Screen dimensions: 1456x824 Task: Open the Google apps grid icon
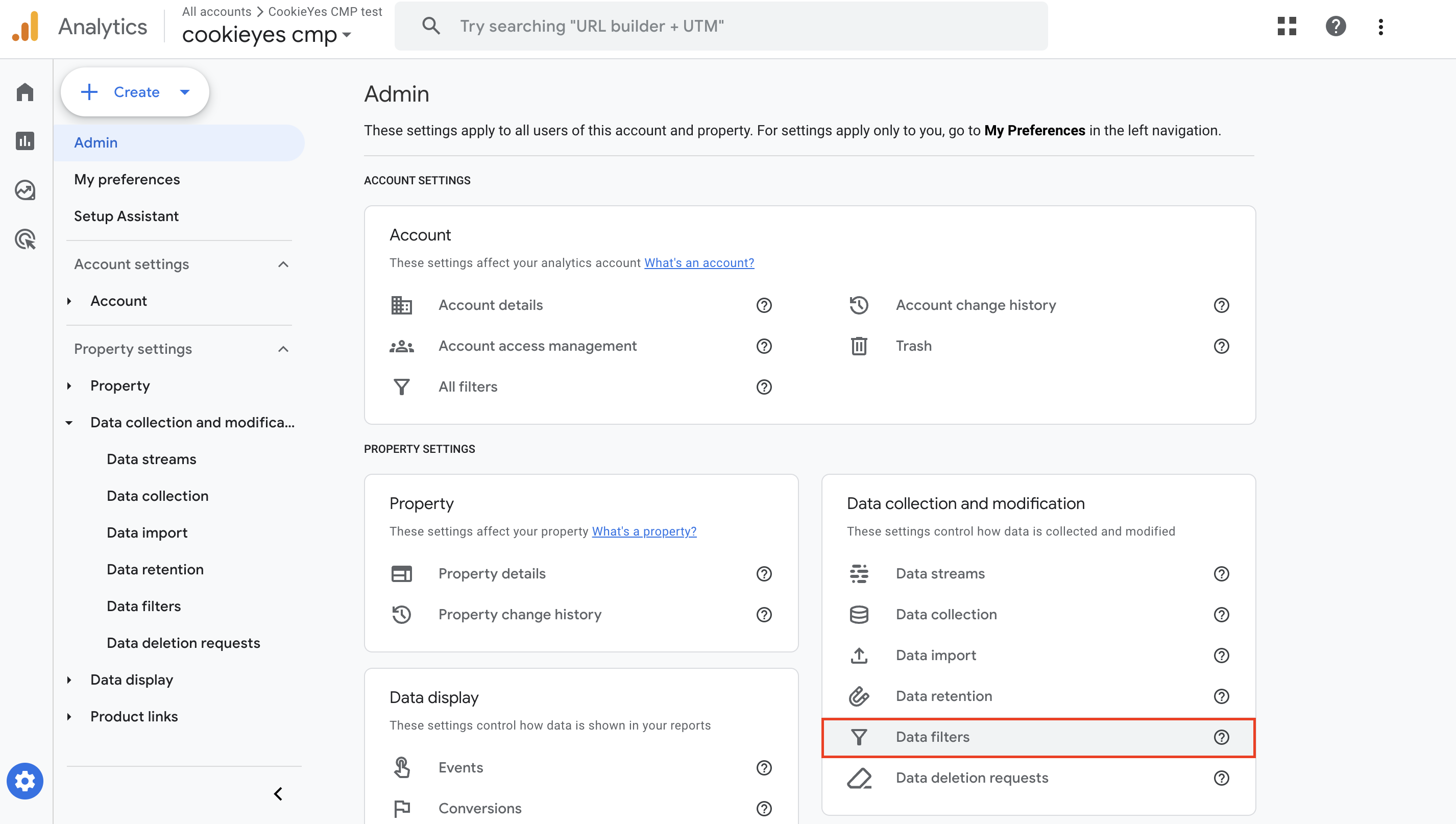click(x=1287, y=26)
